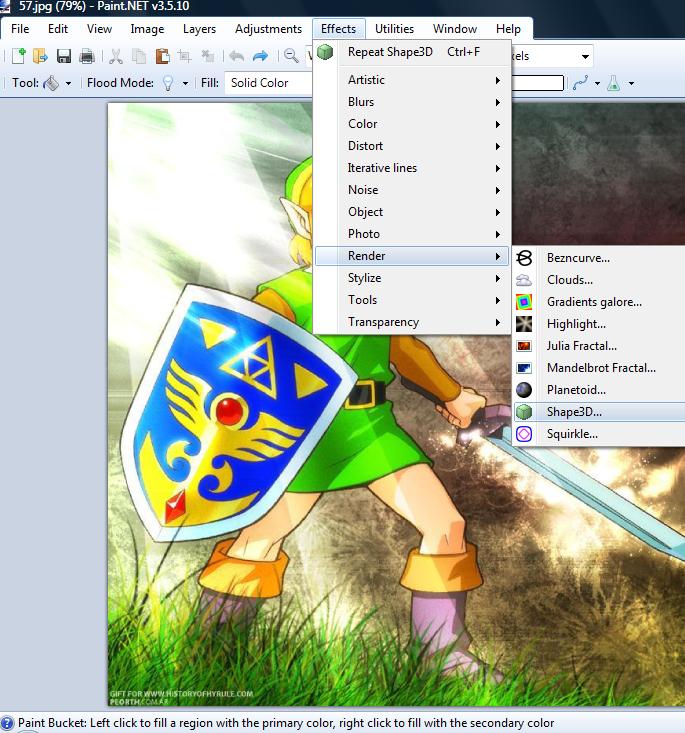685x733 pixels.
Task: Select the Iterative lines submenu
Action: pyautogui.click(x=412, y=168)
